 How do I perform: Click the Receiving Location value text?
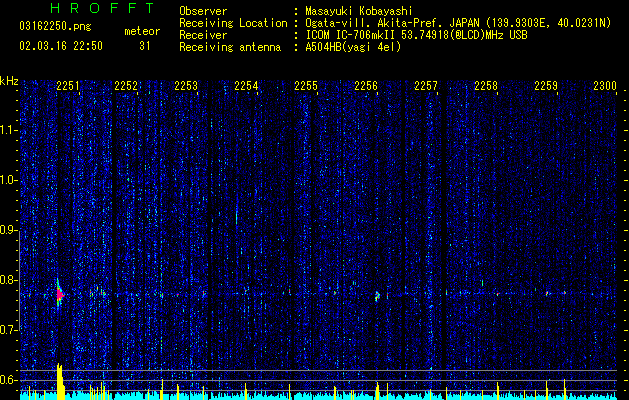(x=458, y=23)
